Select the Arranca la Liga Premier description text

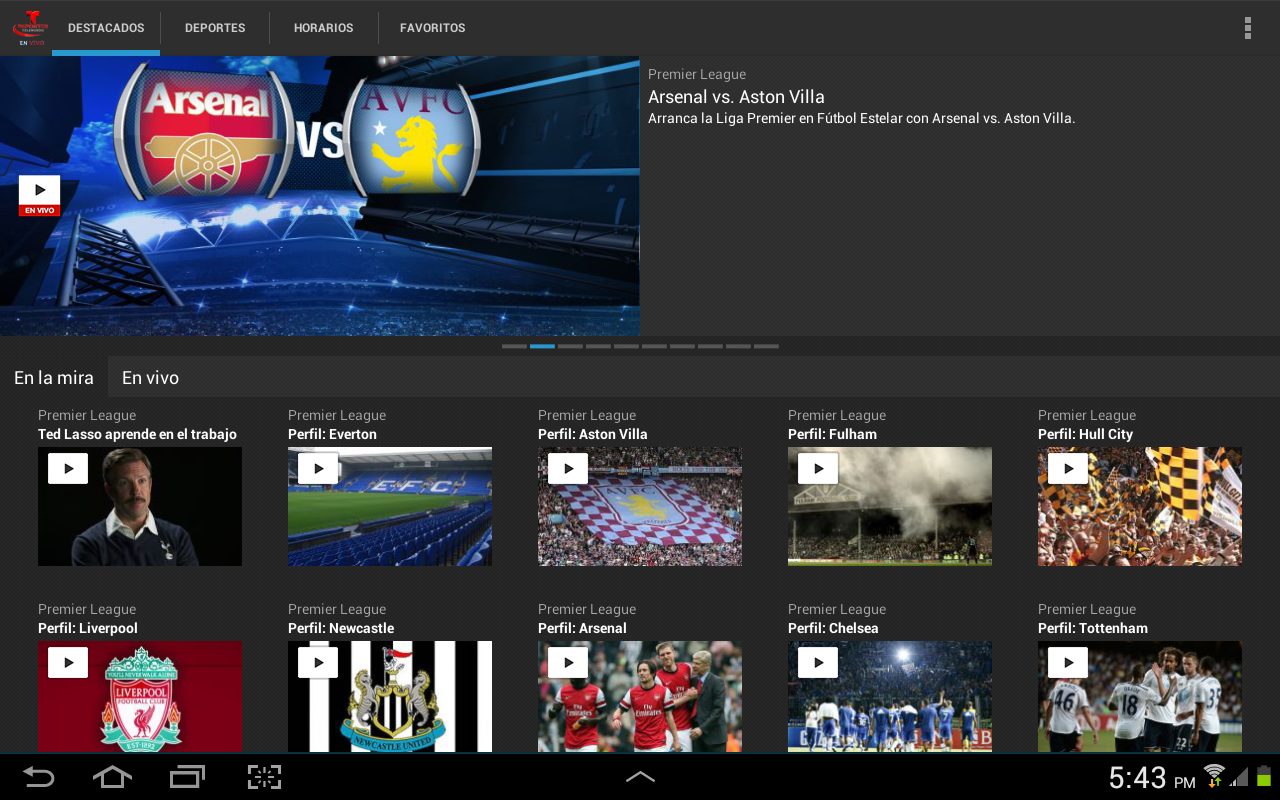tap(861, 118)
